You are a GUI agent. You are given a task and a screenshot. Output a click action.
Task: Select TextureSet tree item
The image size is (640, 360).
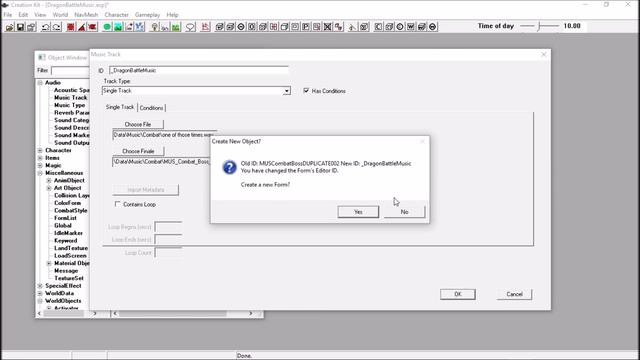(69, 278)
